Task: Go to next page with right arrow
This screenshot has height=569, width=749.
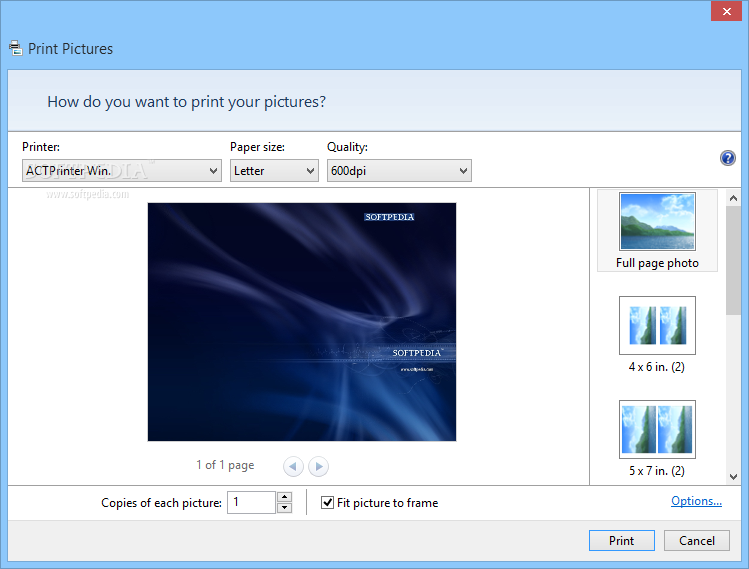Action: pyautogui.click(x=318, y=466)
